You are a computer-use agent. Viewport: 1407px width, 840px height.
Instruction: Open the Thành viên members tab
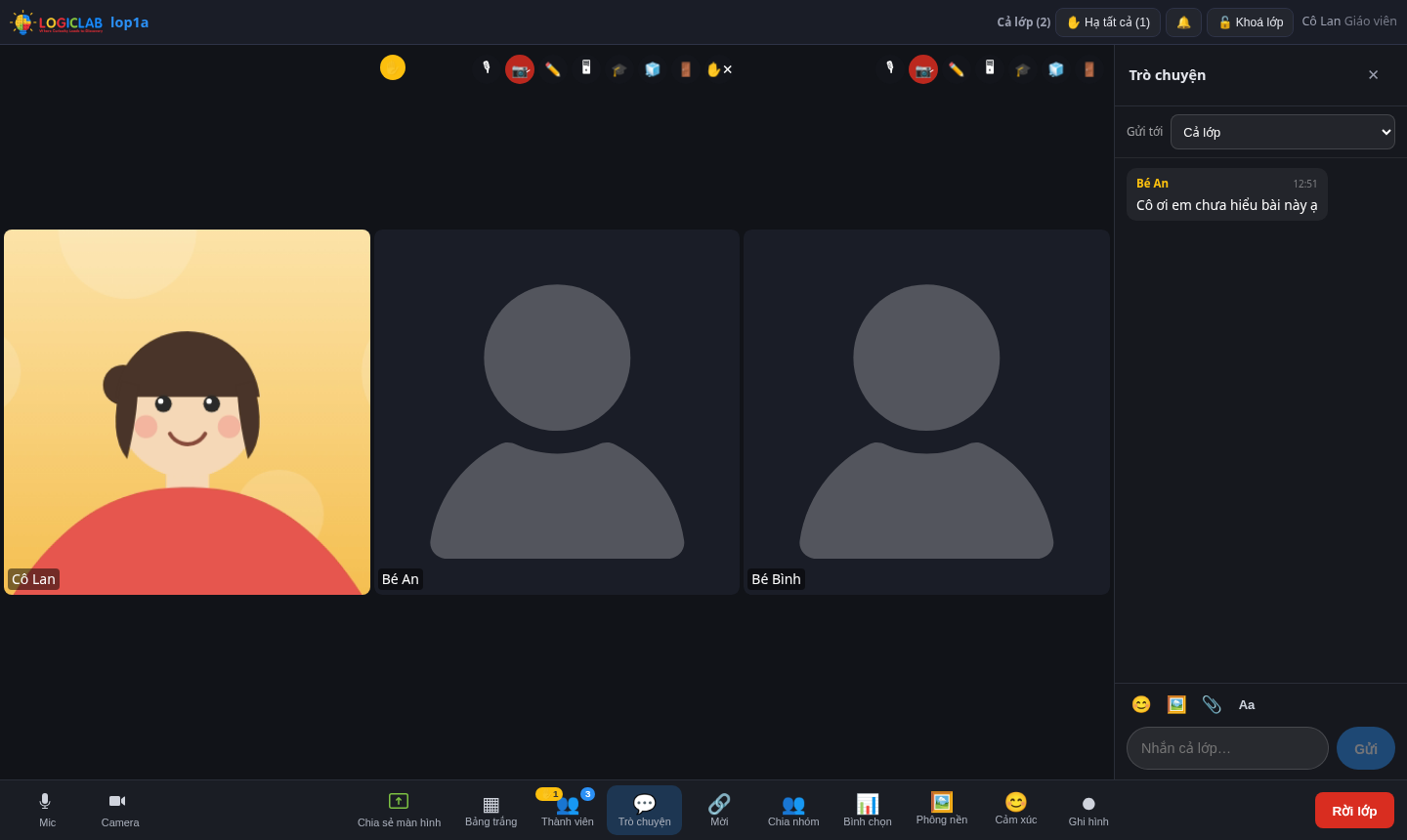[x=568, y=810]
